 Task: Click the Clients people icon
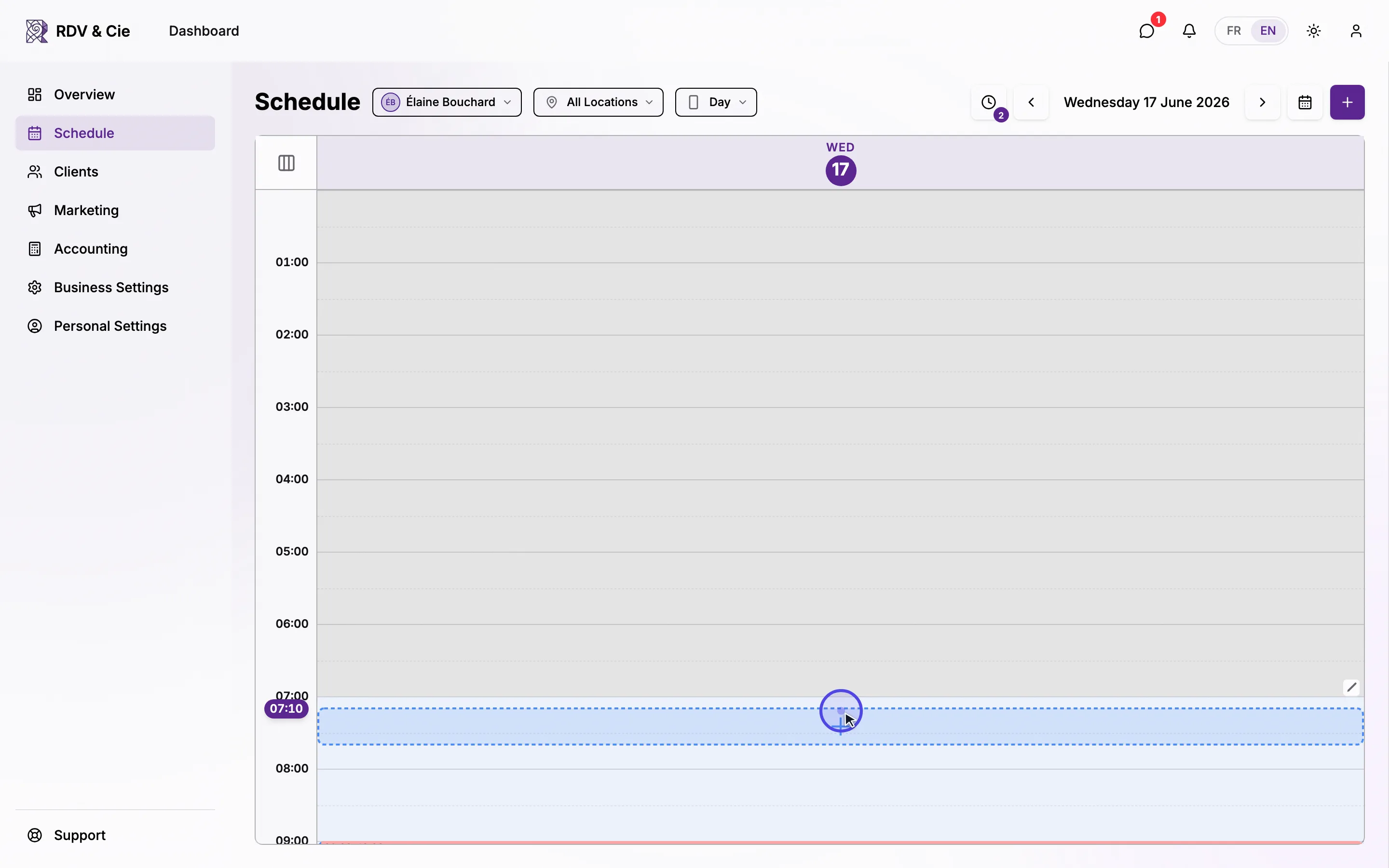(x=35, y=172)
